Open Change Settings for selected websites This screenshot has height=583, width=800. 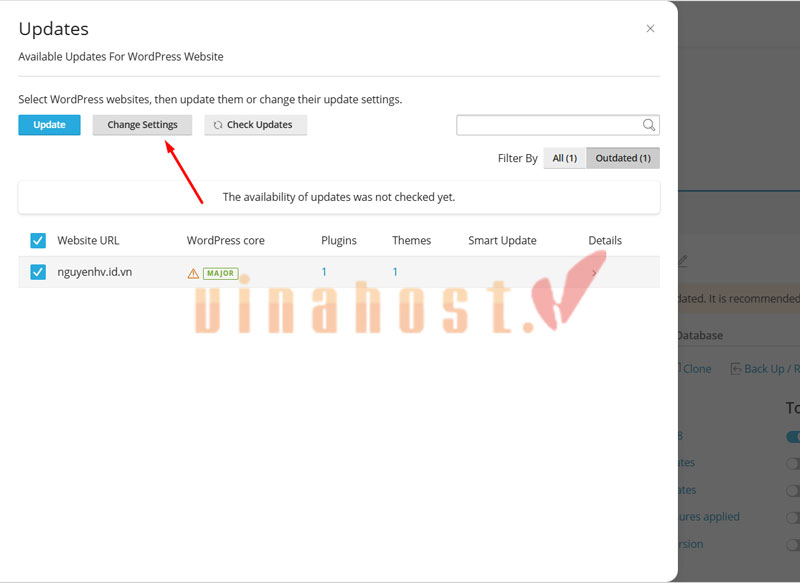point(142,125)
